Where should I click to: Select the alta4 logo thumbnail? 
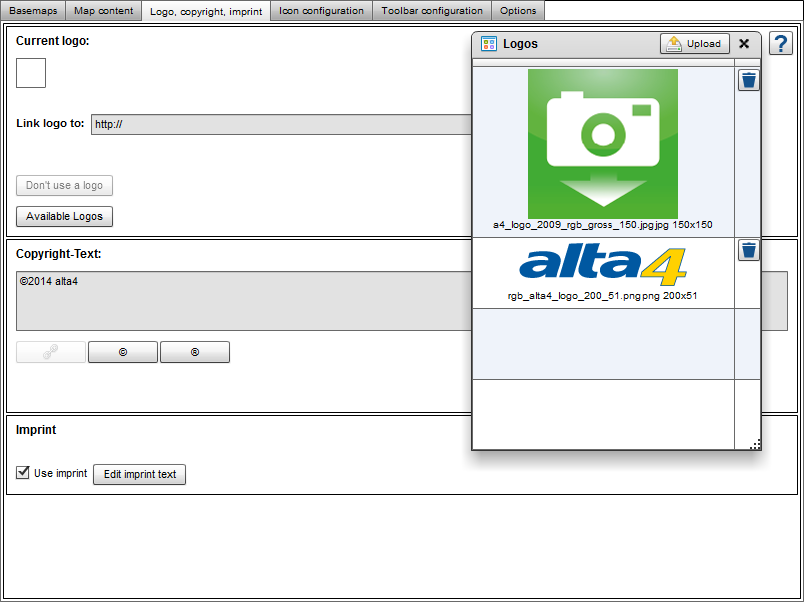[603, 266]
